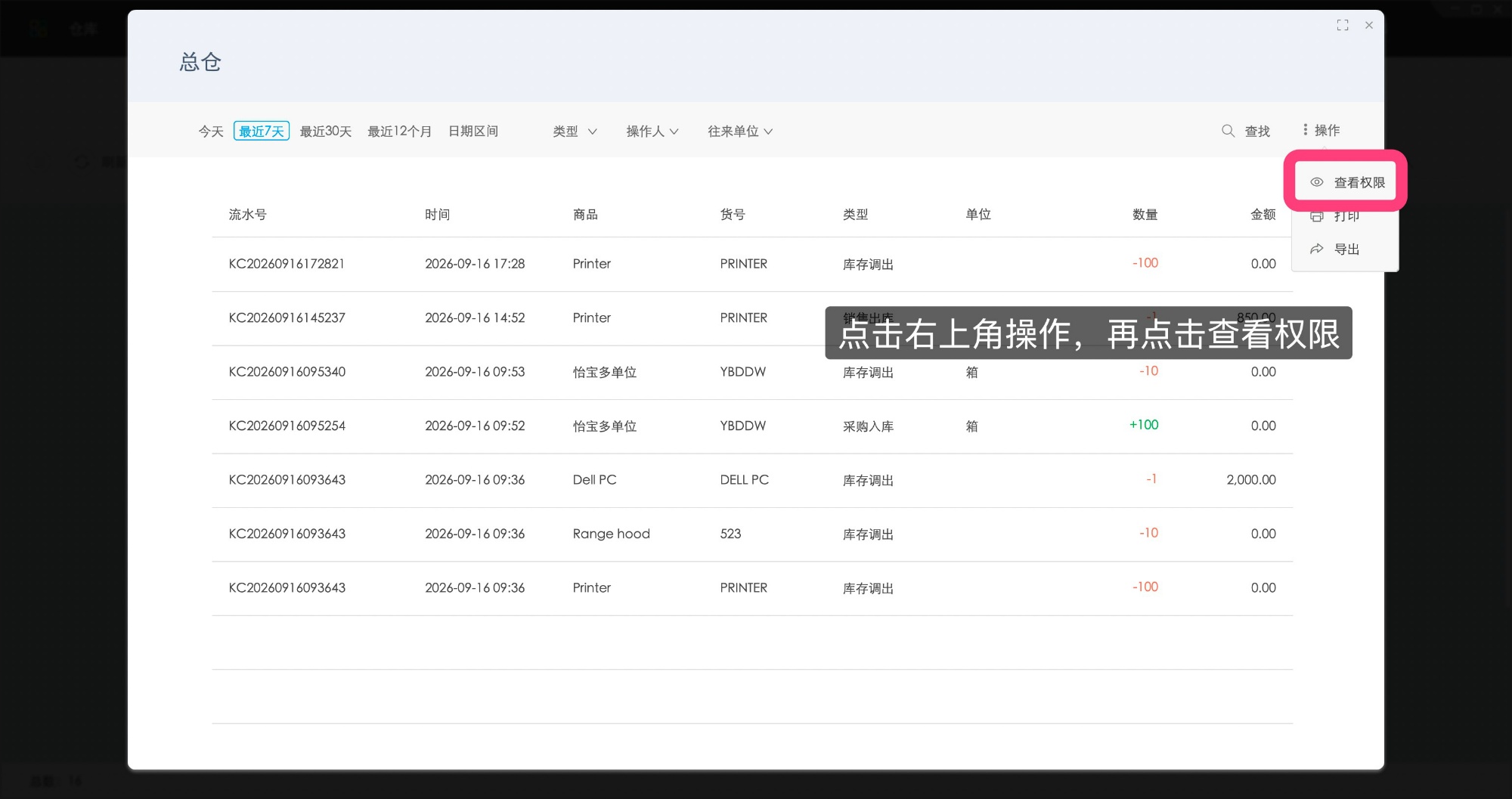Screen dimensions: 1512x799
Task: Select serial number KC20260916095340
Action: tap(287, 372)
